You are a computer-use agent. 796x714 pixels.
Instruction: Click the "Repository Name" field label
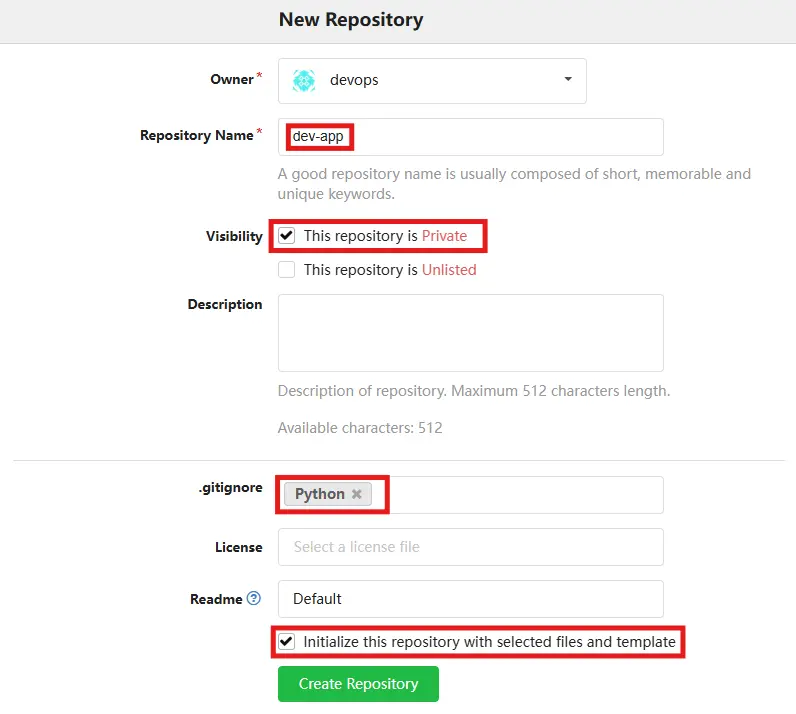[196, 135]
